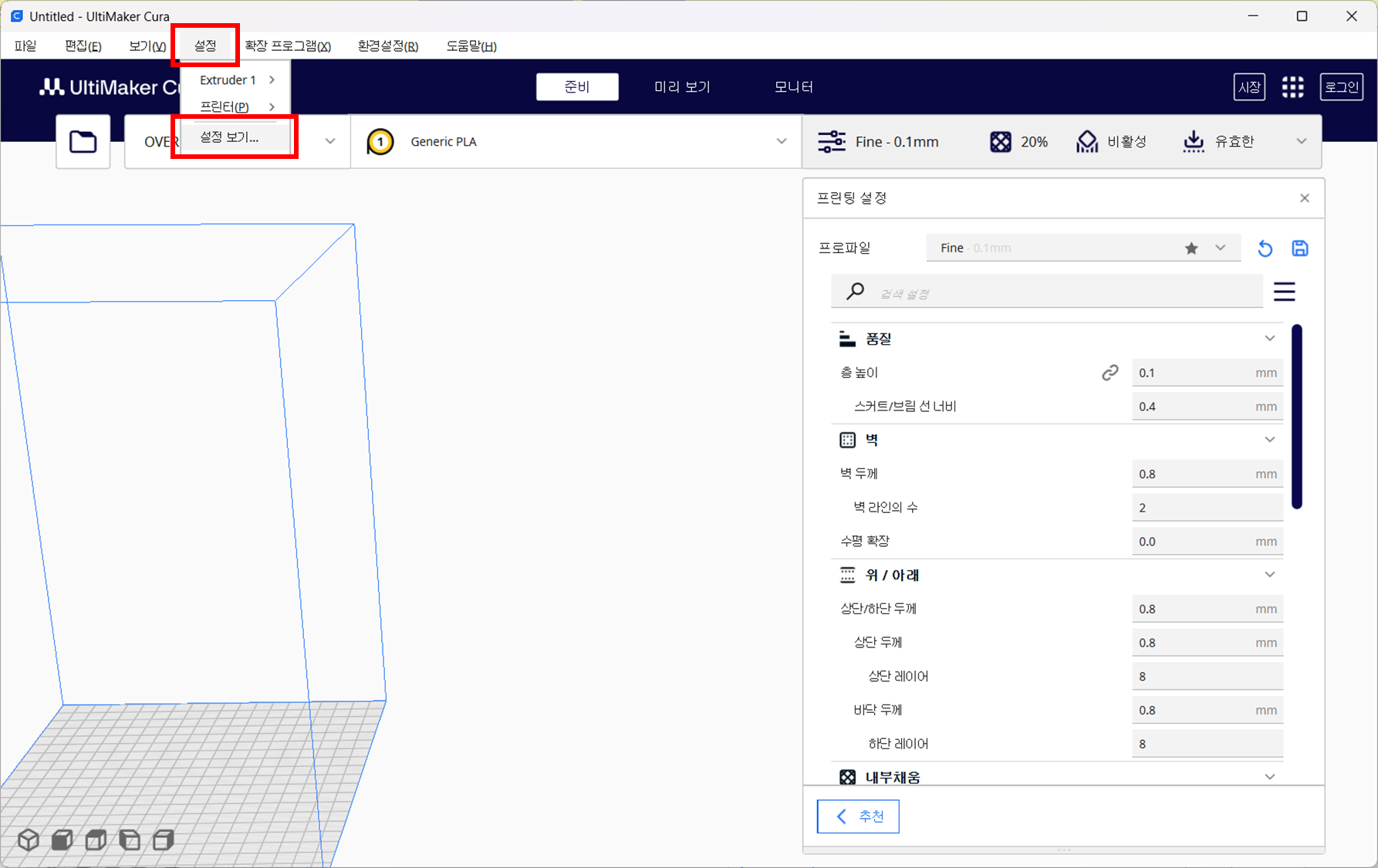Click the 추천 back button
This screenshot has width=1378, height=868.
(858, 816)
